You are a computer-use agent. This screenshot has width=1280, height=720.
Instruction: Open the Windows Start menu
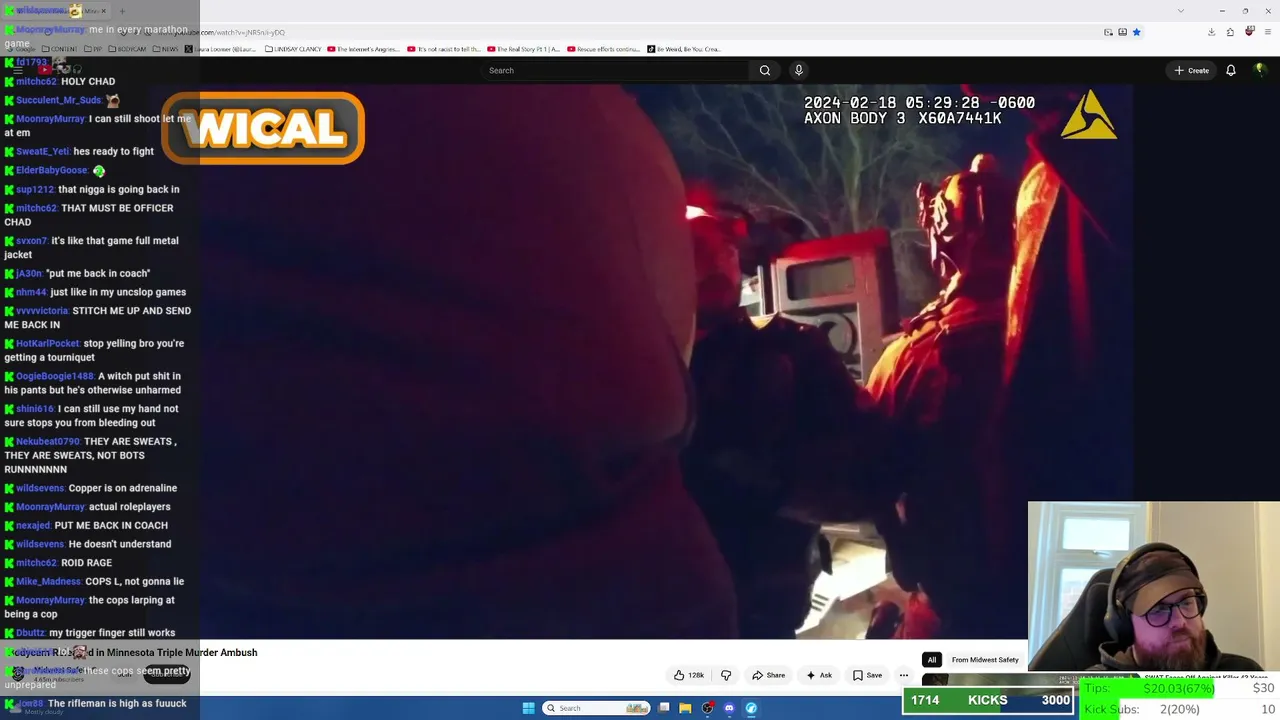coord(528,708)
